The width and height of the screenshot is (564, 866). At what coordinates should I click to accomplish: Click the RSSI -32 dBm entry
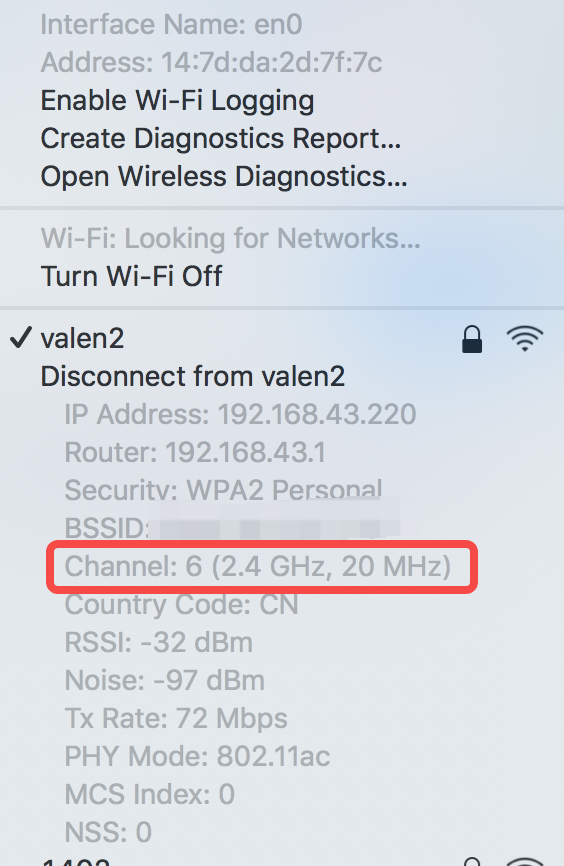point(159,642)
